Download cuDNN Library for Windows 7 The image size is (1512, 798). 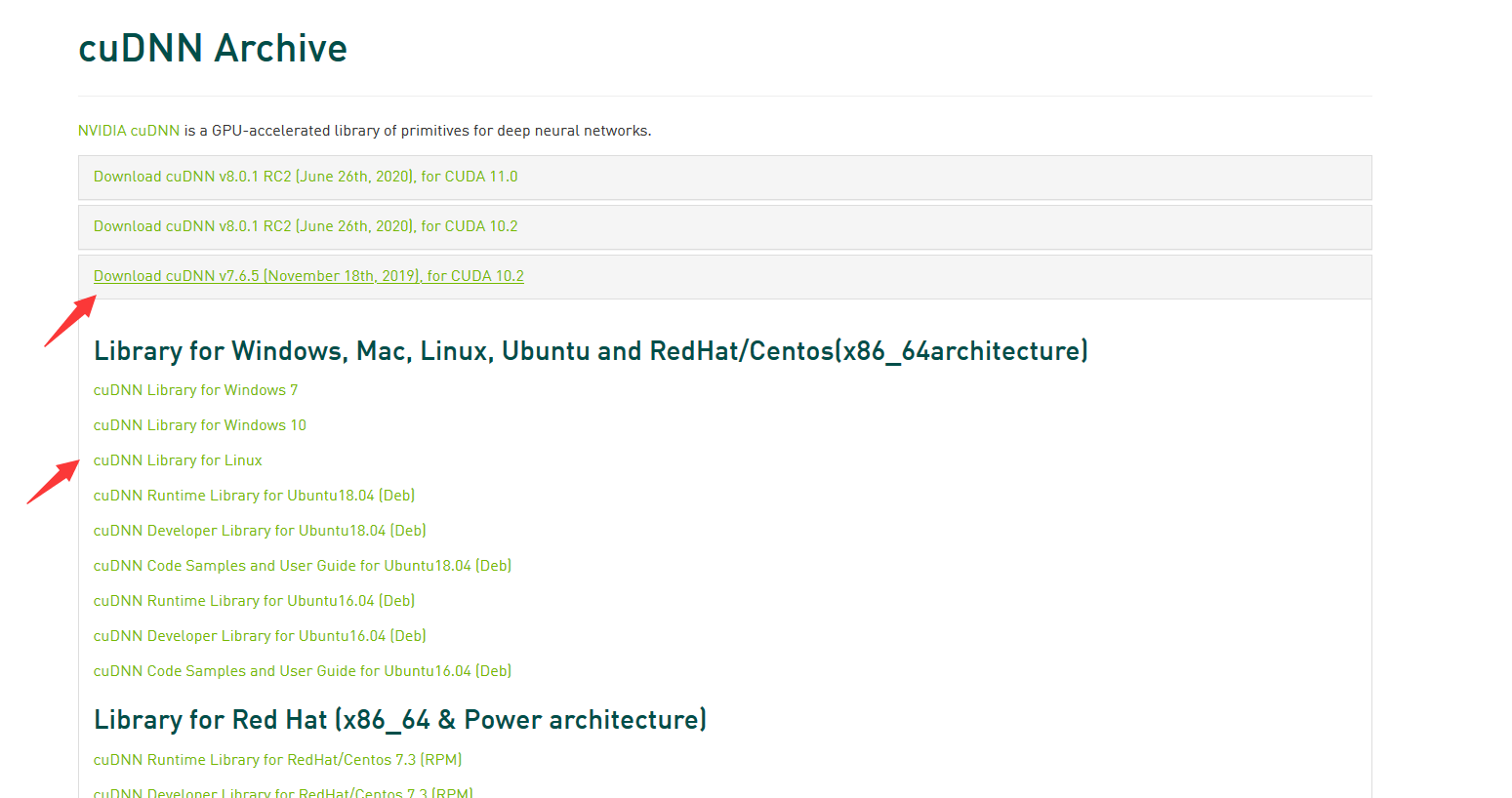(x=195, y=390)
